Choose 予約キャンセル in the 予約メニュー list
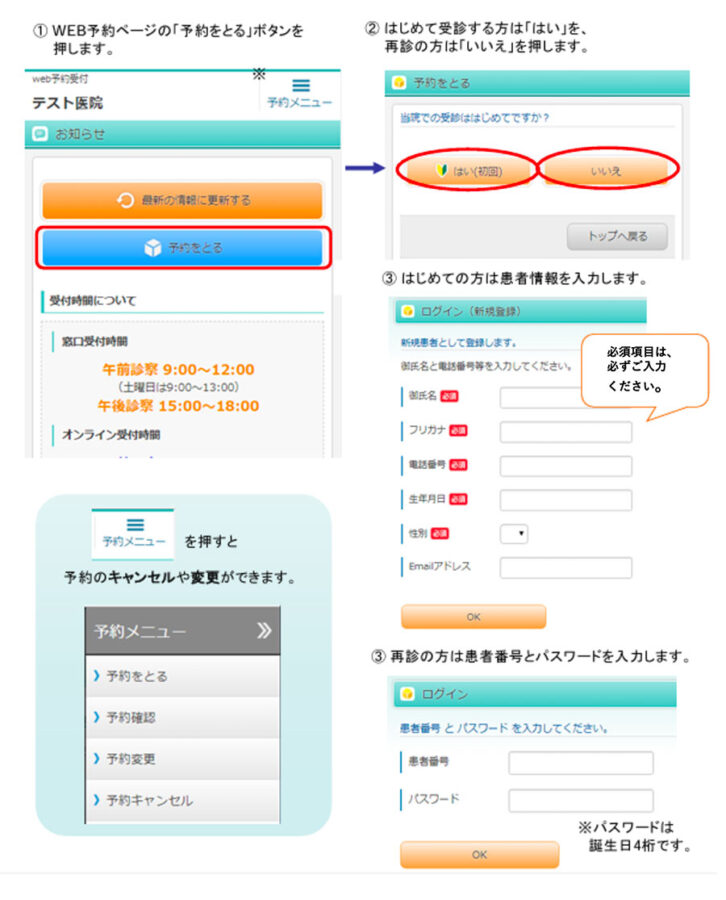 [181, 801]
